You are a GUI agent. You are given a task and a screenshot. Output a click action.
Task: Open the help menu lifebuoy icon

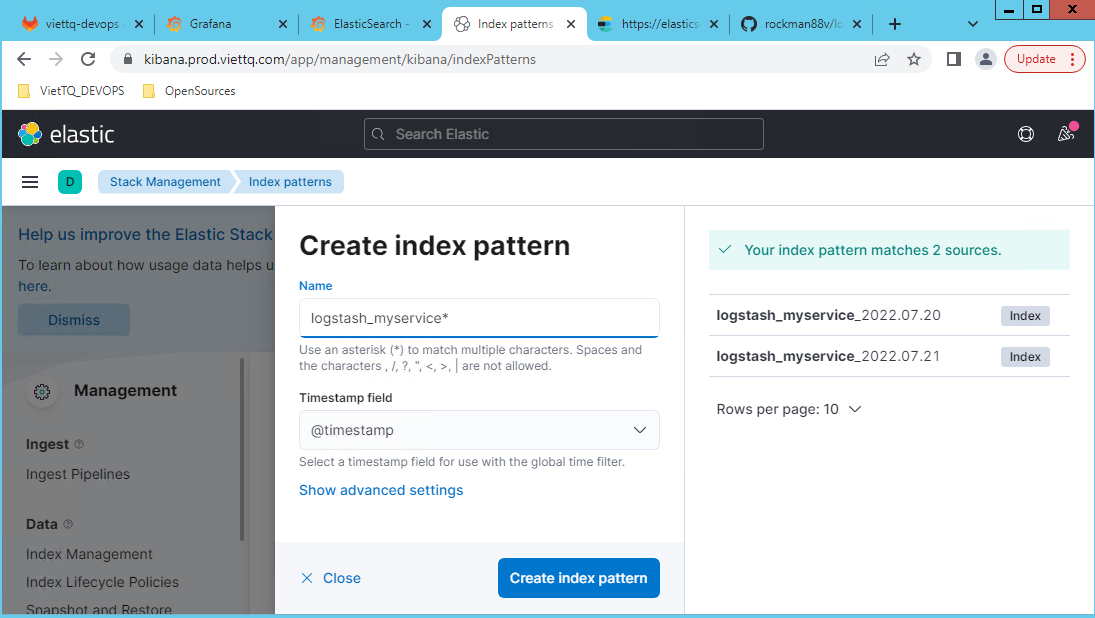1025,134
